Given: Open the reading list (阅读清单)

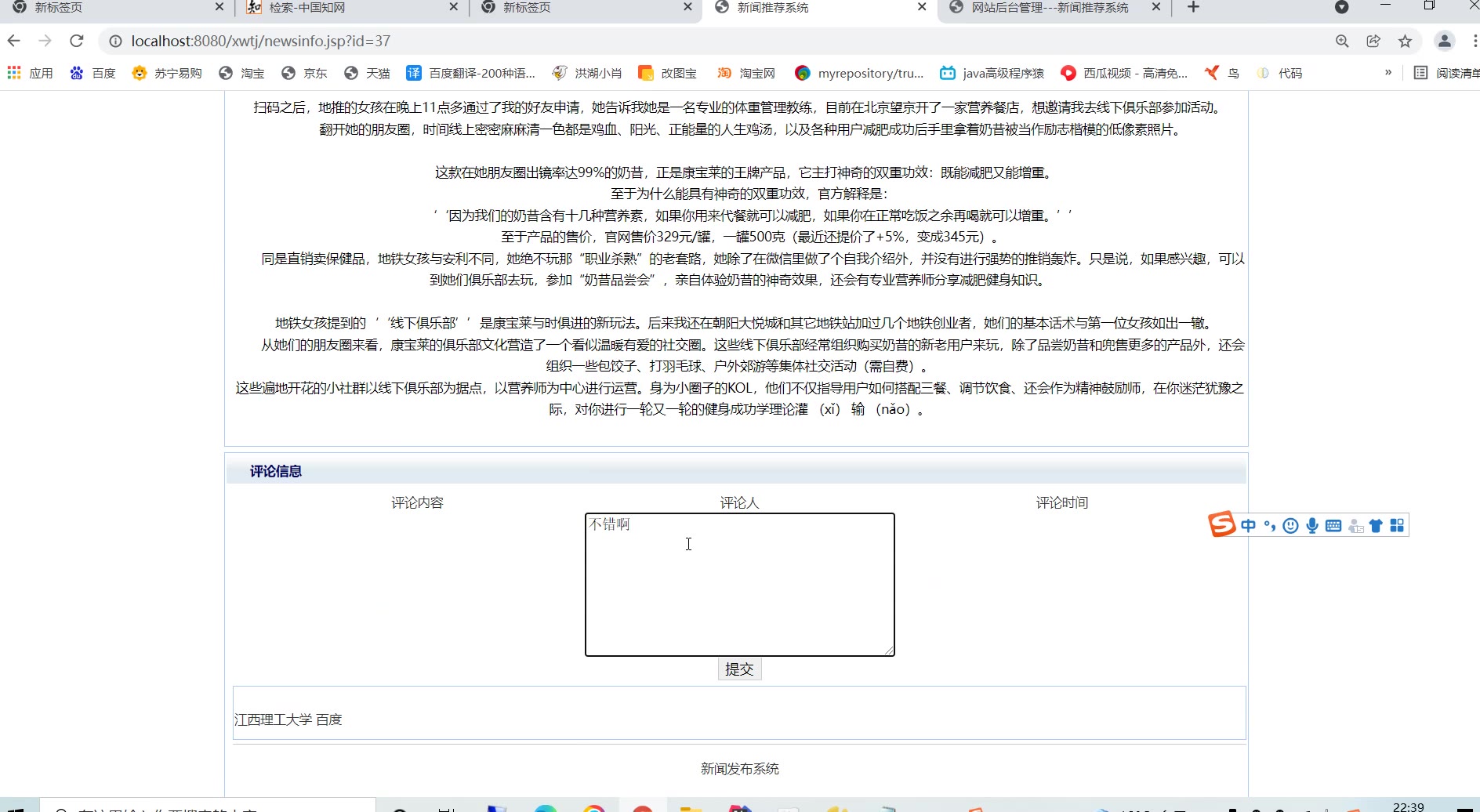Looking at the screenshot, I should click(x=1446, y=73).
